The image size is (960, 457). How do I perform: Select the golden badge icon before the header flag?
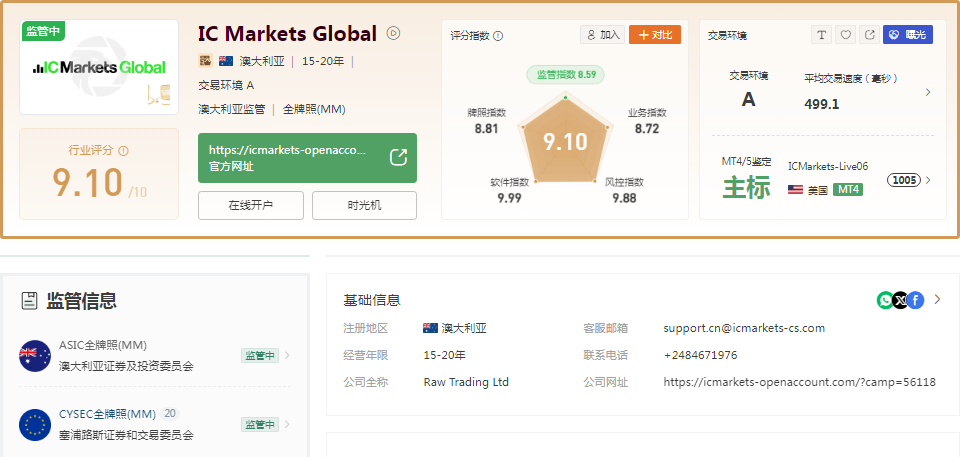click(205, 61)
